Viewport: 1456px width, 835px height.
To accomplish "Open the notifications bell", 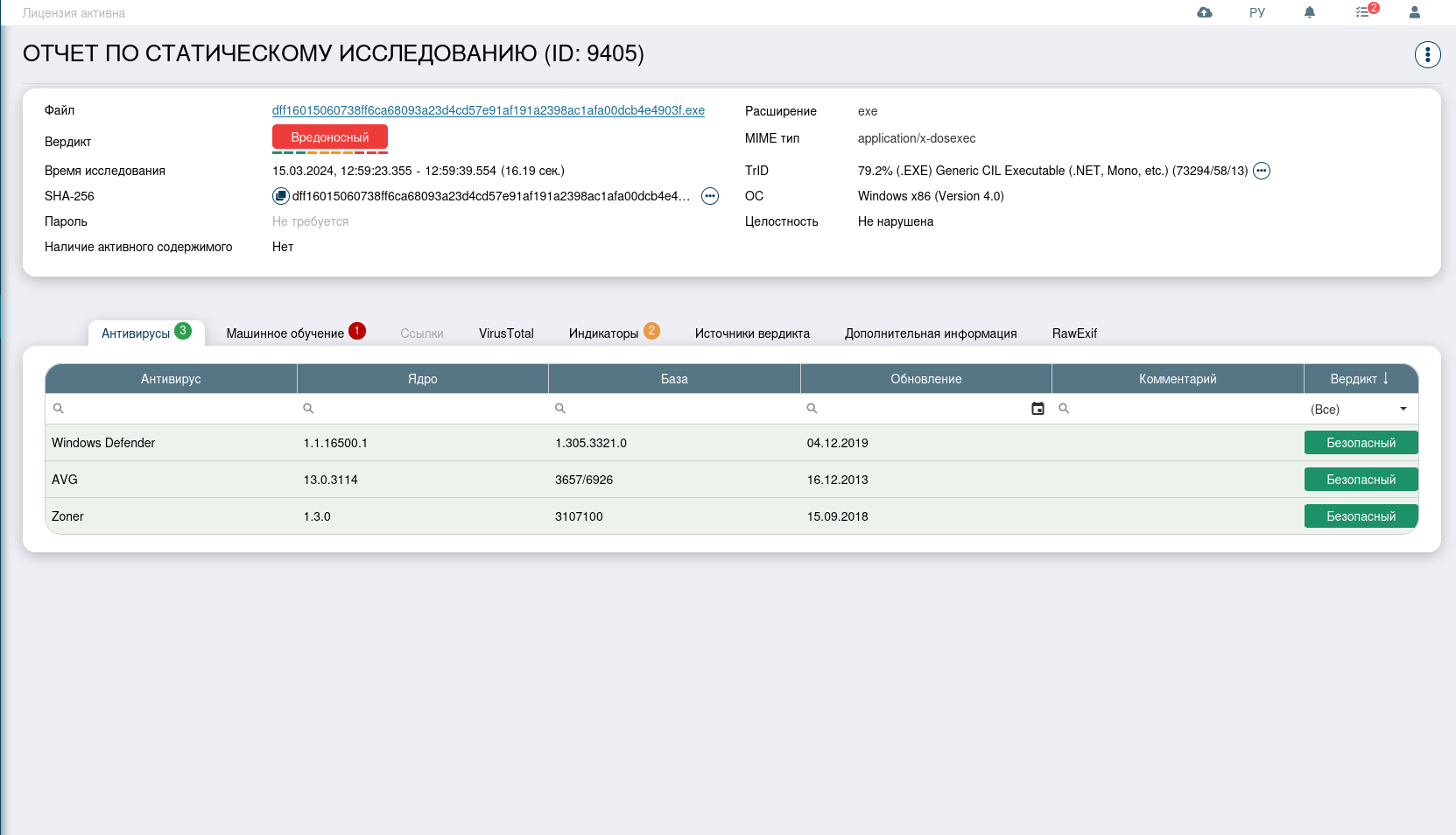I will tap(1310, 12).
